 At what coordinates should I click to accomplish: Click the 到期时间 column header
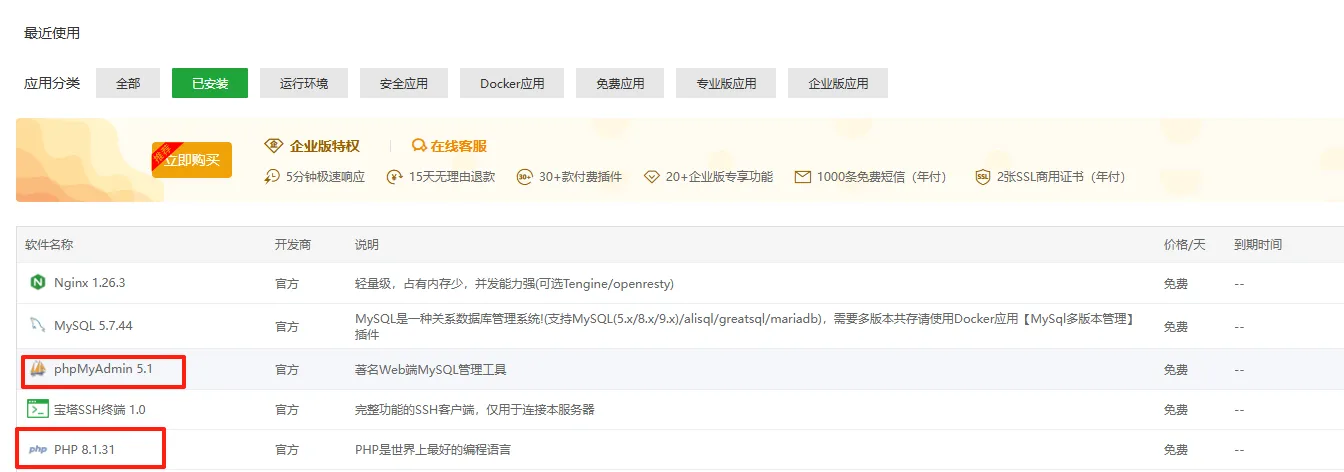coord(1258,245)
